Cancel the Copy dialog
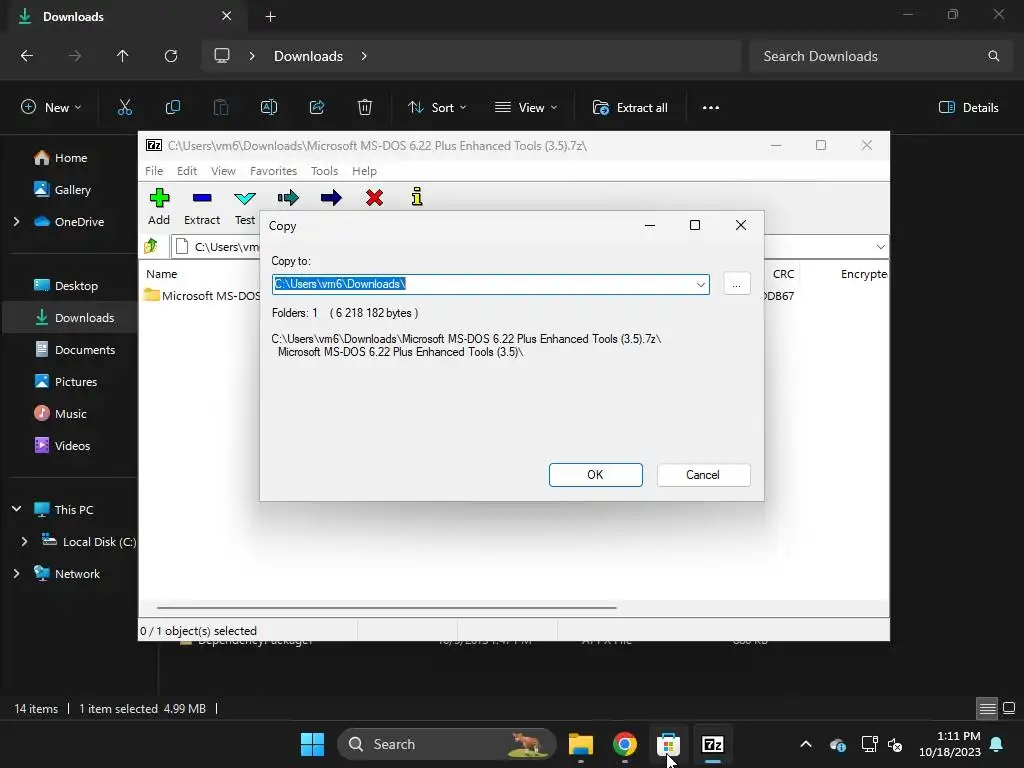 [x=703, y=475]
